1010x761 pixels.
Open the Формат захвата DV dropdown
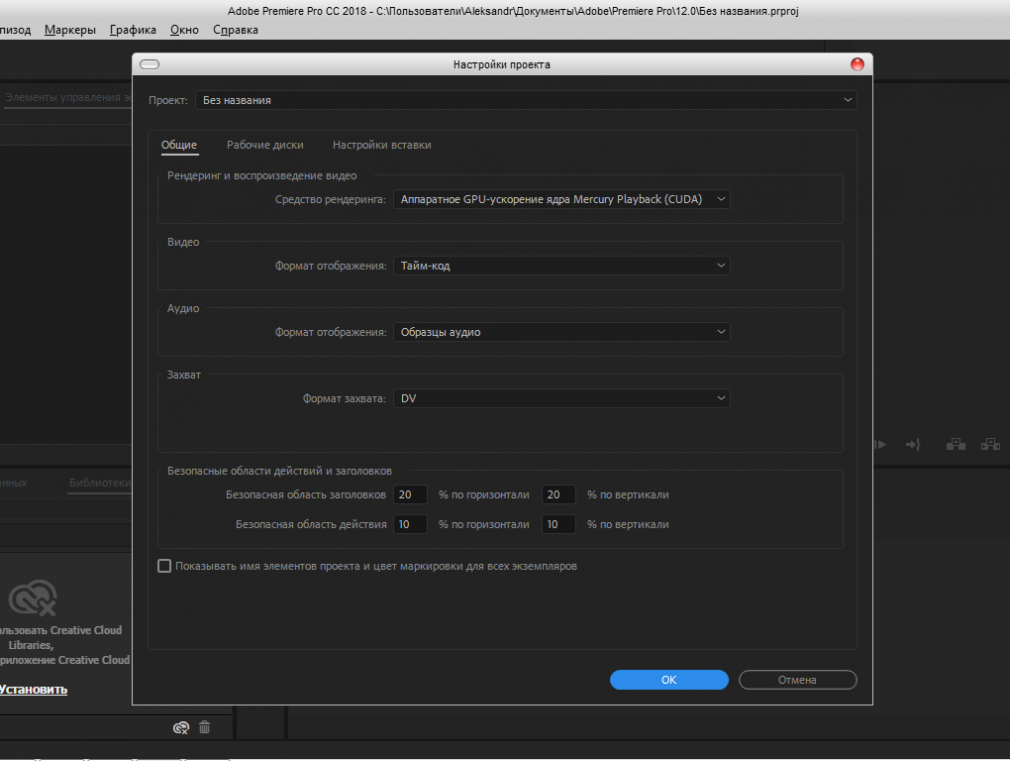561,398
